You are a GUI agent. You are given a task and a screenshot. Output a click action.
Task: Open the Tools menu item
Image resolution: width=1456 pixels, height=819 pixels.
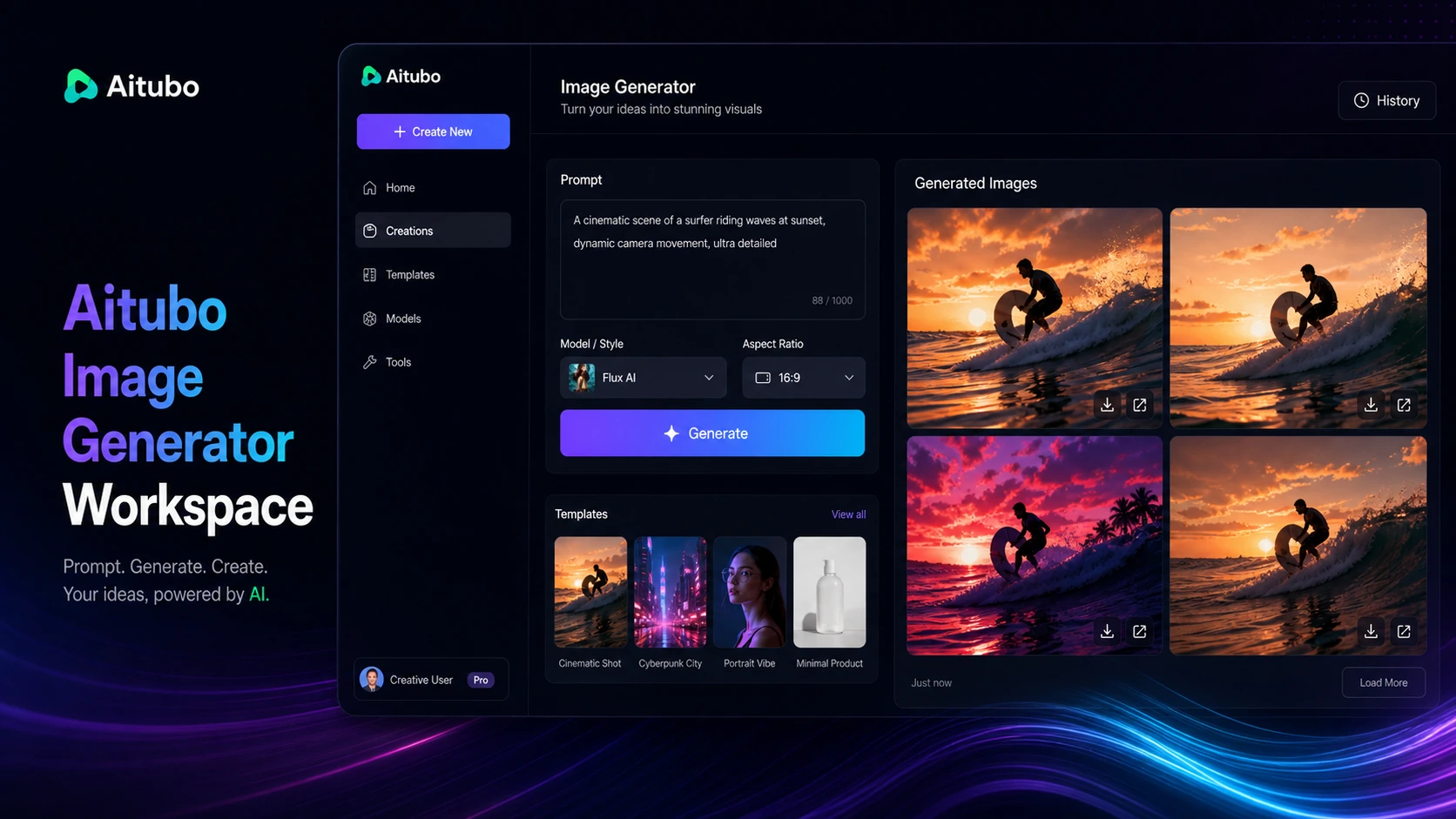click(433, 362)
